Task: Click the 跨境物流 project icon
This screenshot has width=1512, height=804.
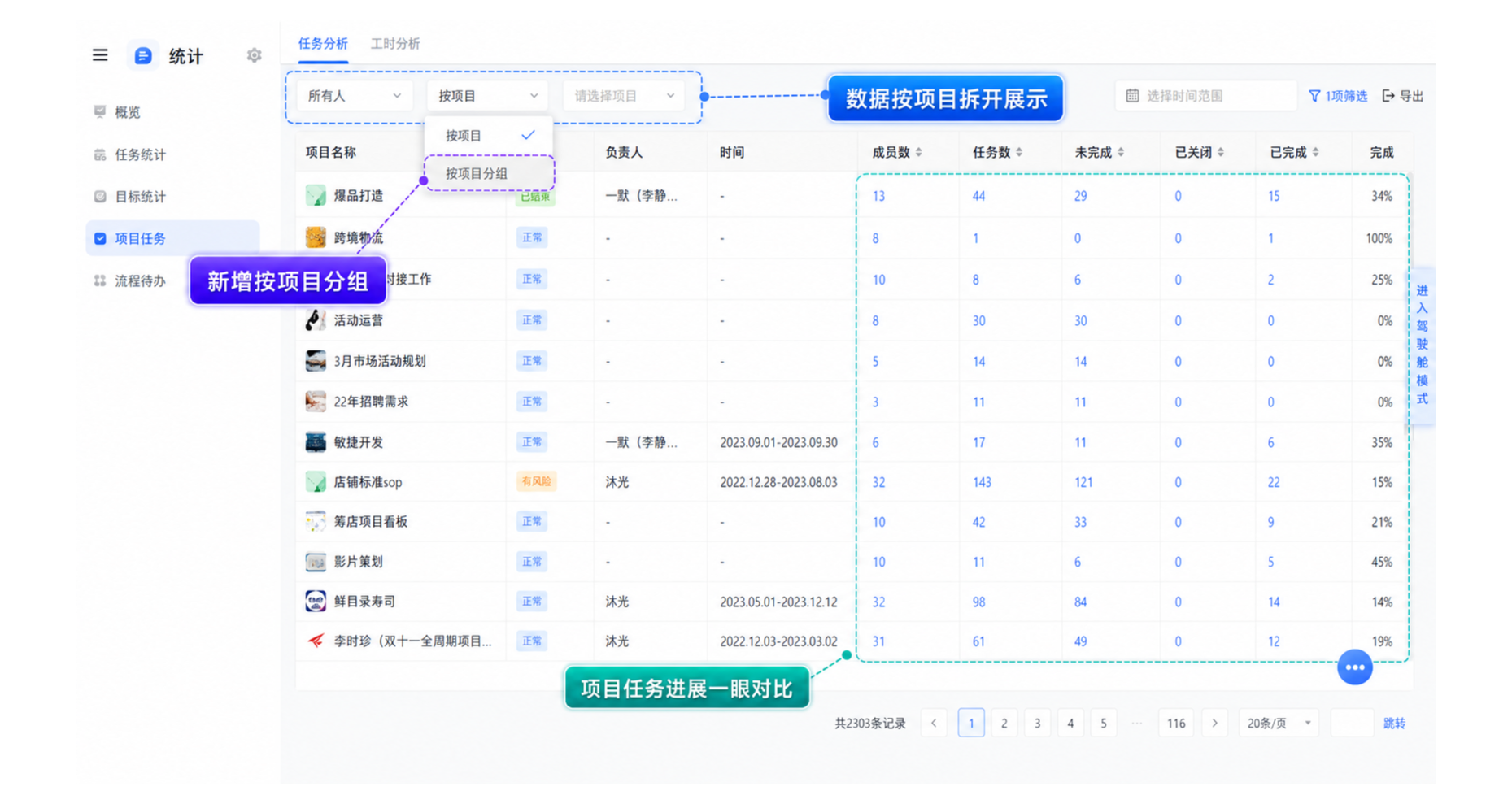Action: point(316,237)
